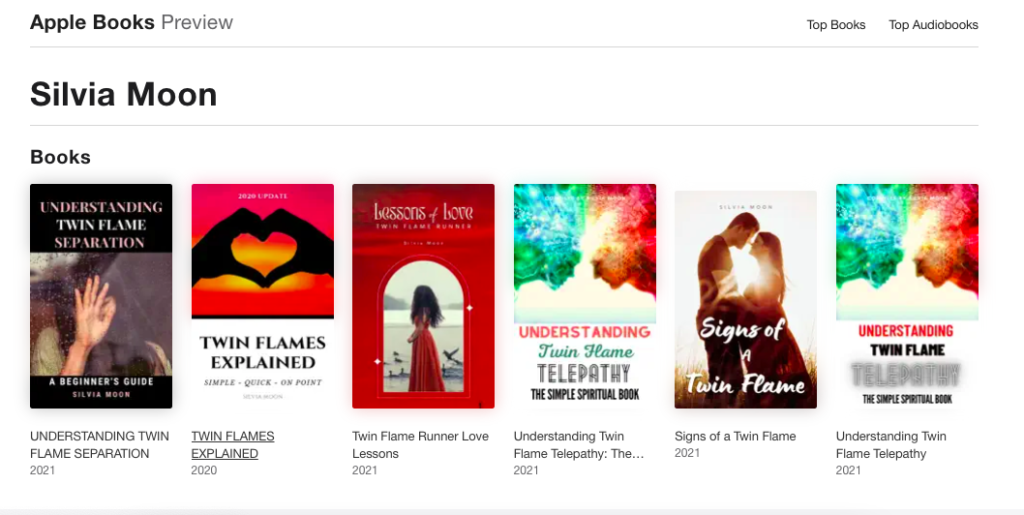Open the Top Books page
Viewport: 1024px width, 515px height.
835,25
